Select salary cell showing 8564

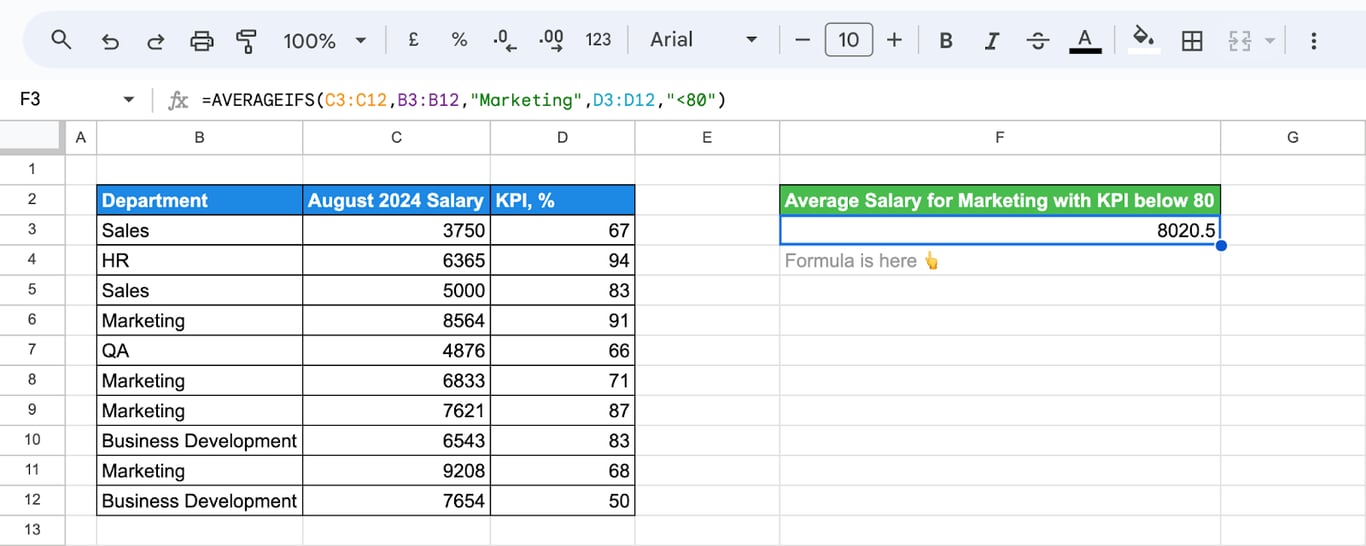point(396,320)
